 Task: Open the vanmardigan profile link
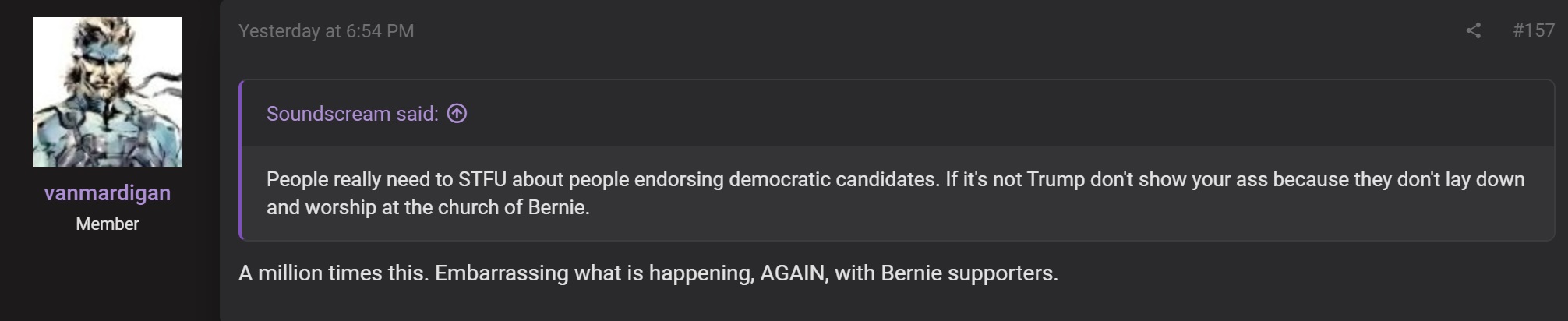click(108, 192)
